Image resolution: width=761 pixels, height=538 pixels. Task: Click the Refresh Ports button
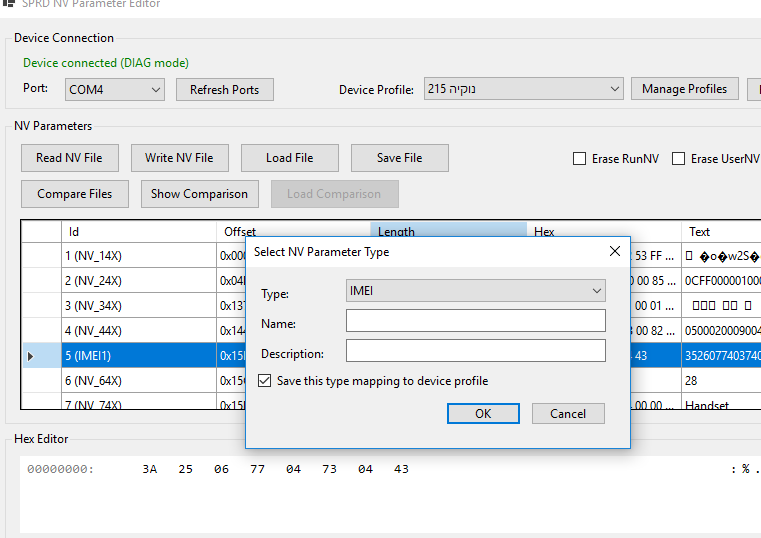point(224,90)
